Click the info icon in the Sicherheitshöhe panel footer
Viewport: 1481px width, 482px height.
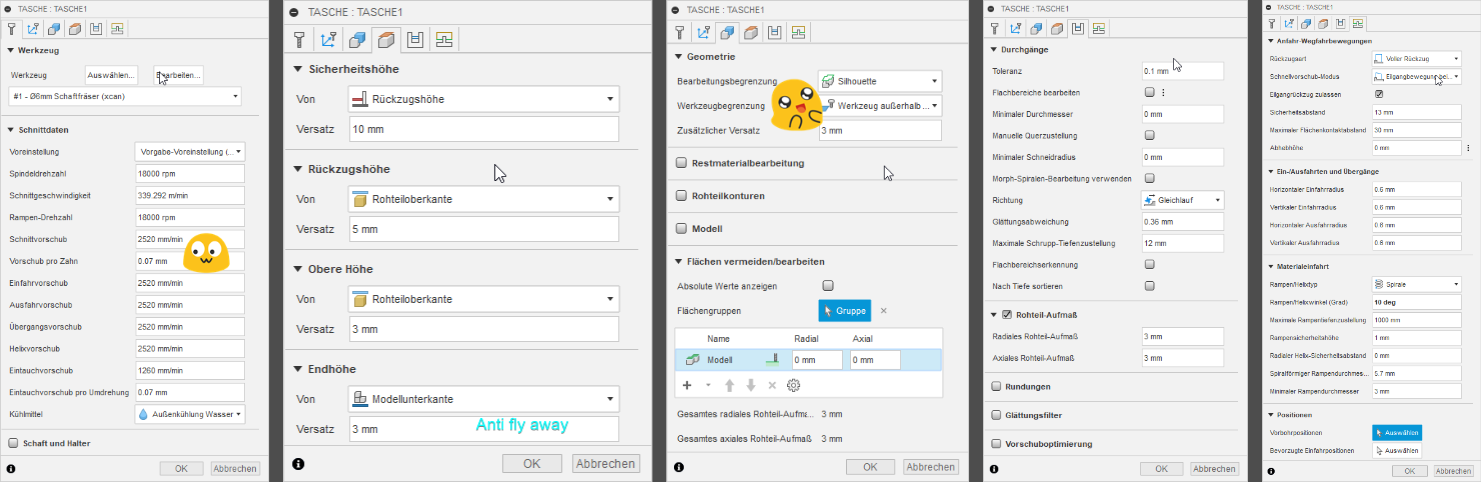point(297,464)
